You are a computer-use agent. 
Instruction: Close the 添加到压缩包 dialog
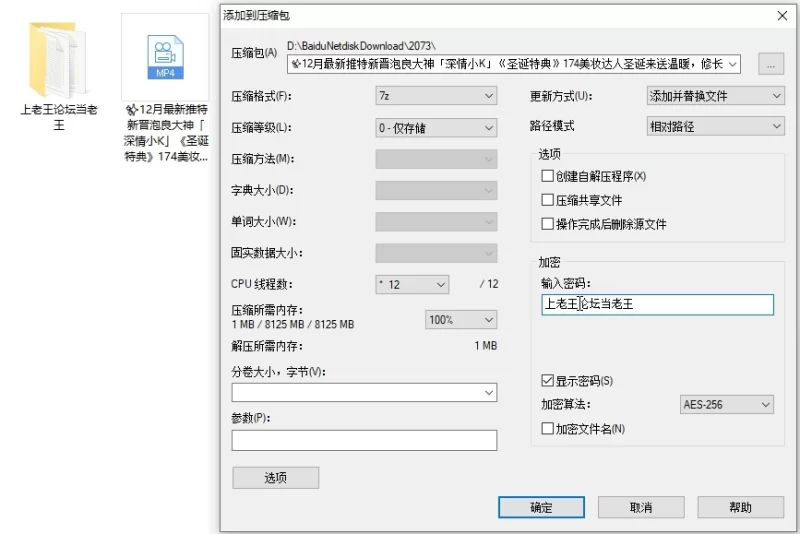782,16
